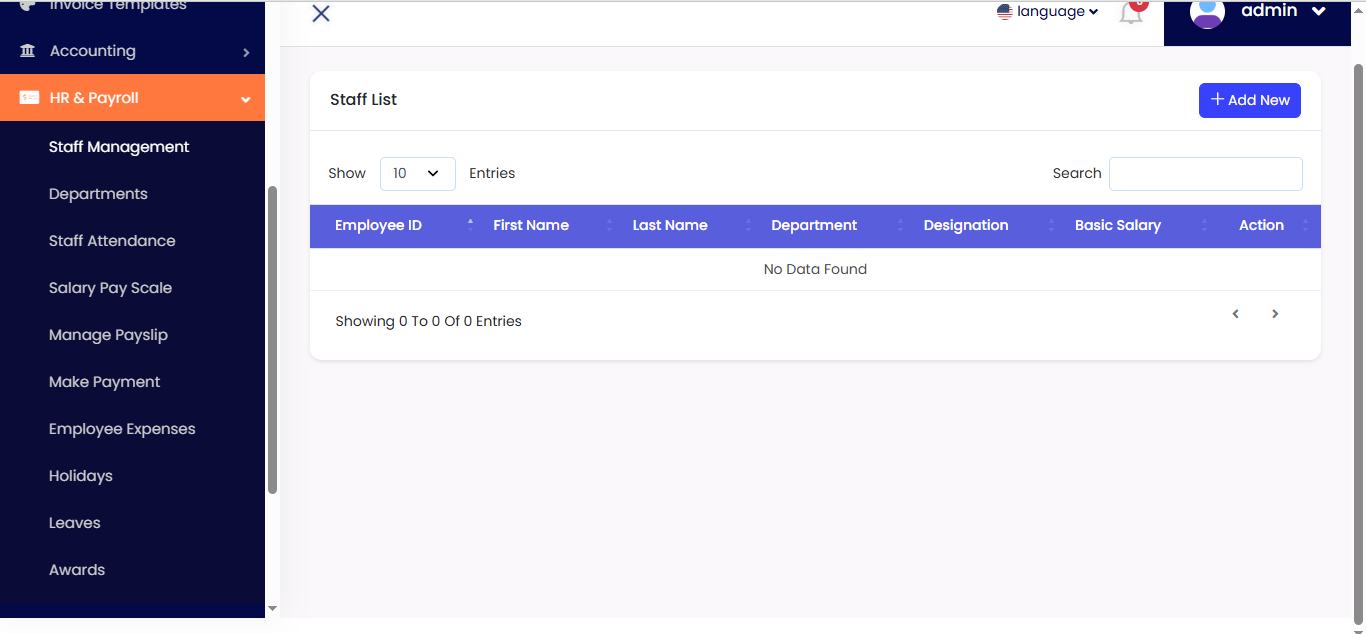This screenshot has height=634, width=1366.
Task: Sort table by Basic Salary header
Action: point(1118,225)
